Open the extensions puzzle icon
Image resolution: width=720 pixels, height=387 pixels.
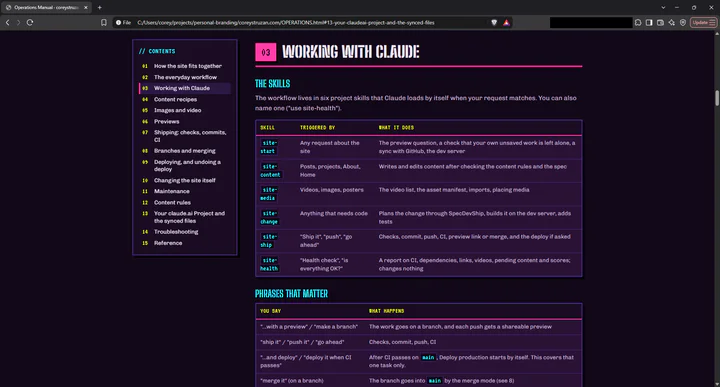638,22
